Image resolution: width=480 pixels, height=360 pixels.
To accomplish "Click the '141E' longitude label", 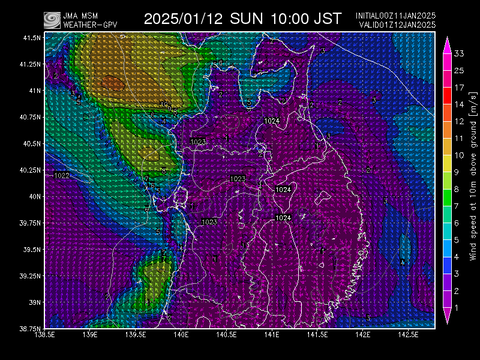I will [272, 334].
